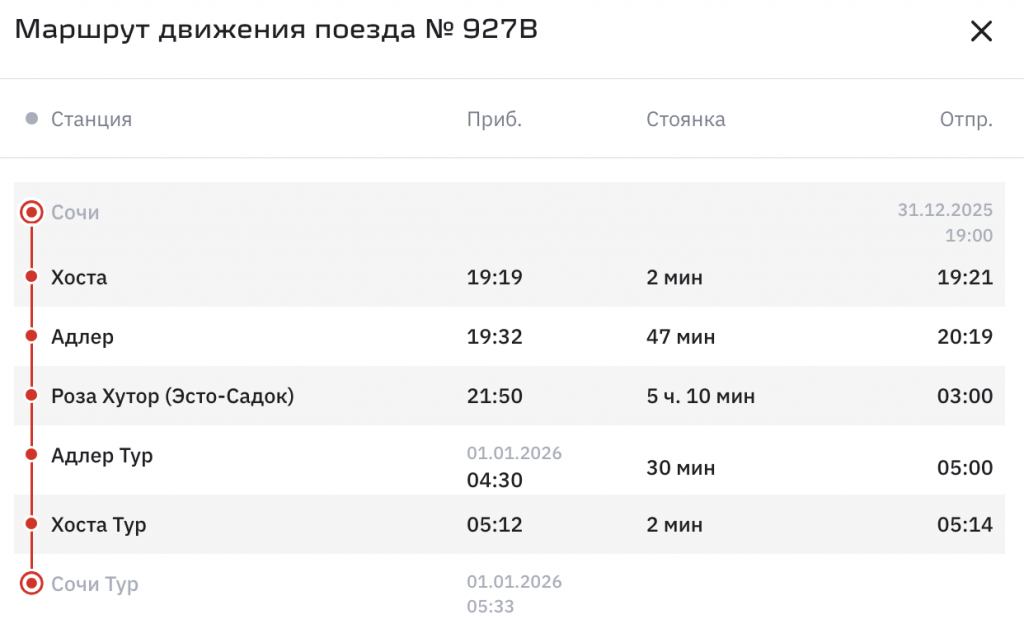Click the Сочи Тур terminal station marker
The width and height of the screenshot is (1024, 638).
pyautogui.click(x=31, y=583)
